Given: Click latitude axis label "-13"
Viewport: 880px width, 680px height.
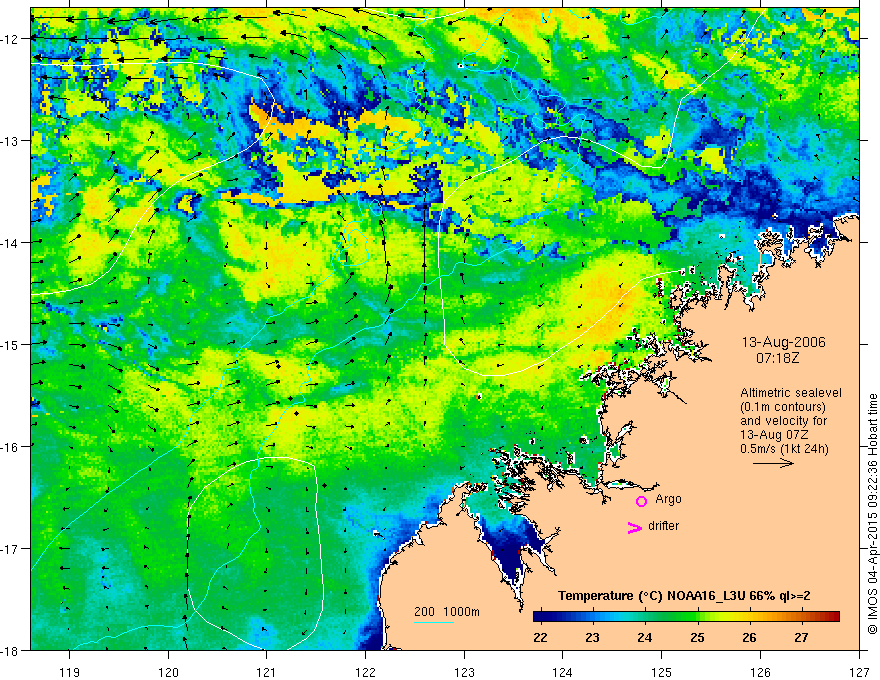Looking at the screenshot, I should pos(10,141).
